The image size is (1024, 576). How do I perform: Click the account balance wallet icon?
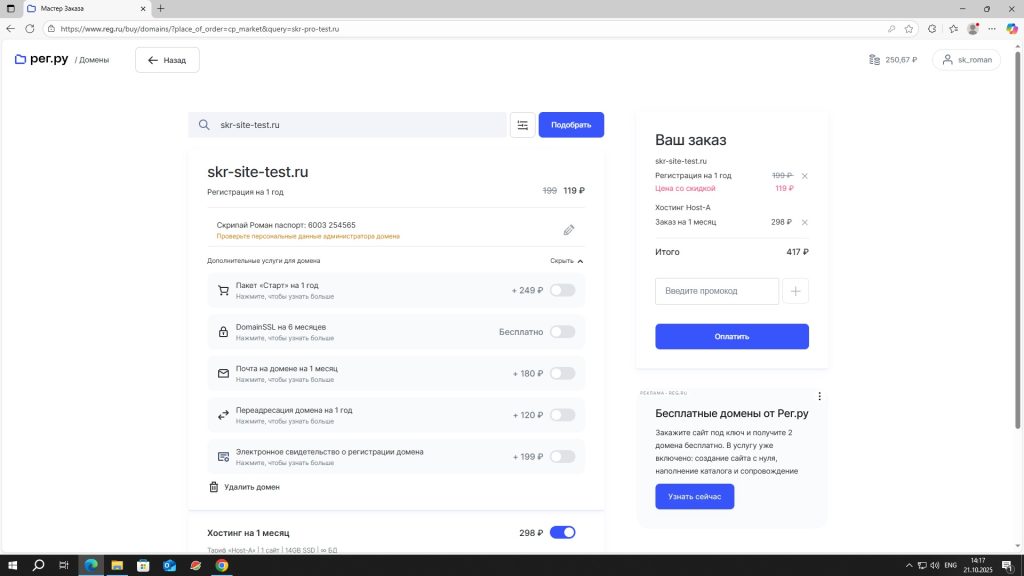point(874,60)
